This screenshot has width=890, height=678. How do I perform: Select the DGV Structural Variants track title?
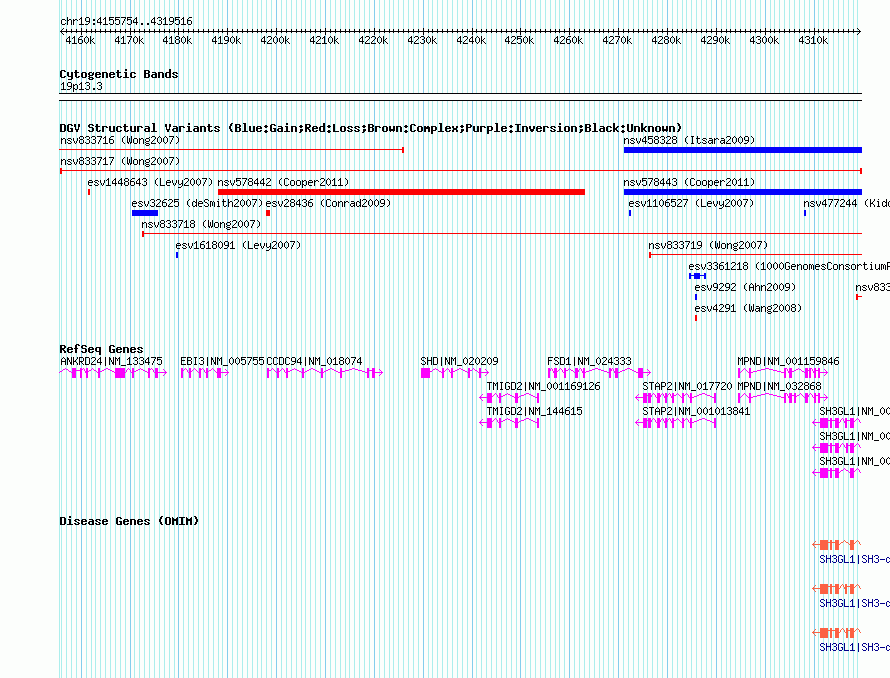[371, 128]
